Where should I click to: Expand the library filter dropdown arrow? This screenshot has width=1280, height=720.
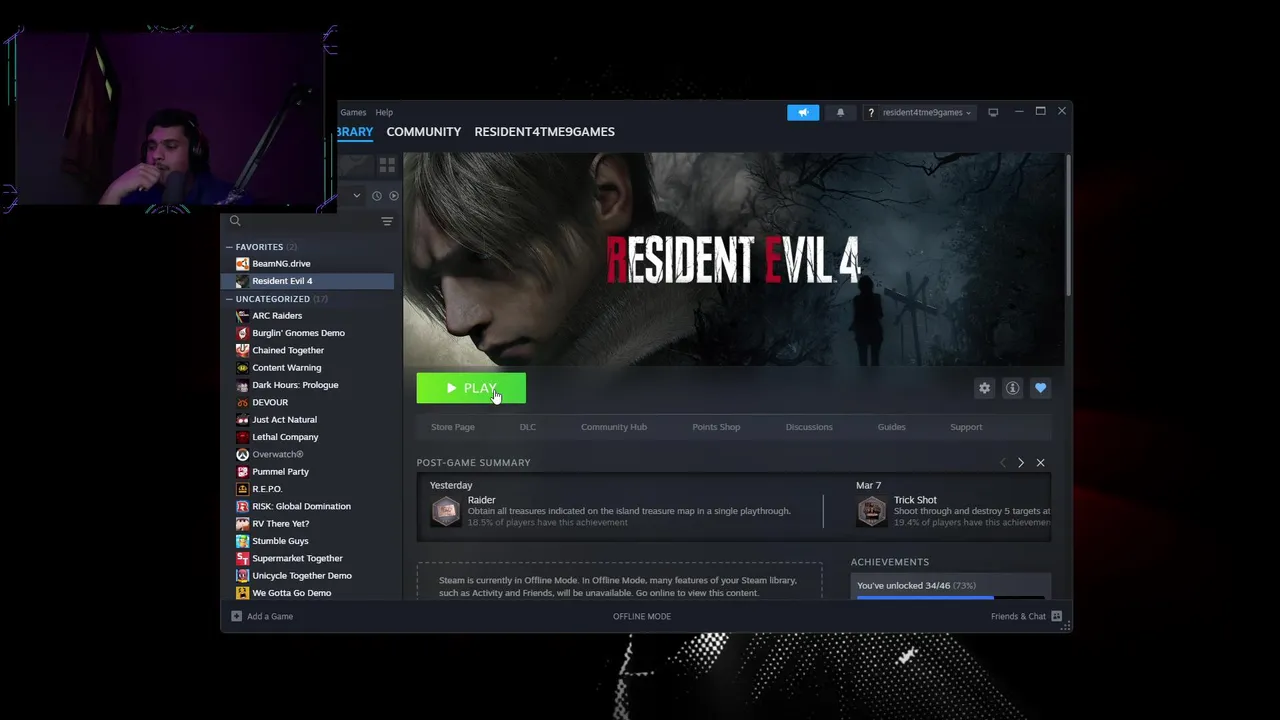[356, 196]
